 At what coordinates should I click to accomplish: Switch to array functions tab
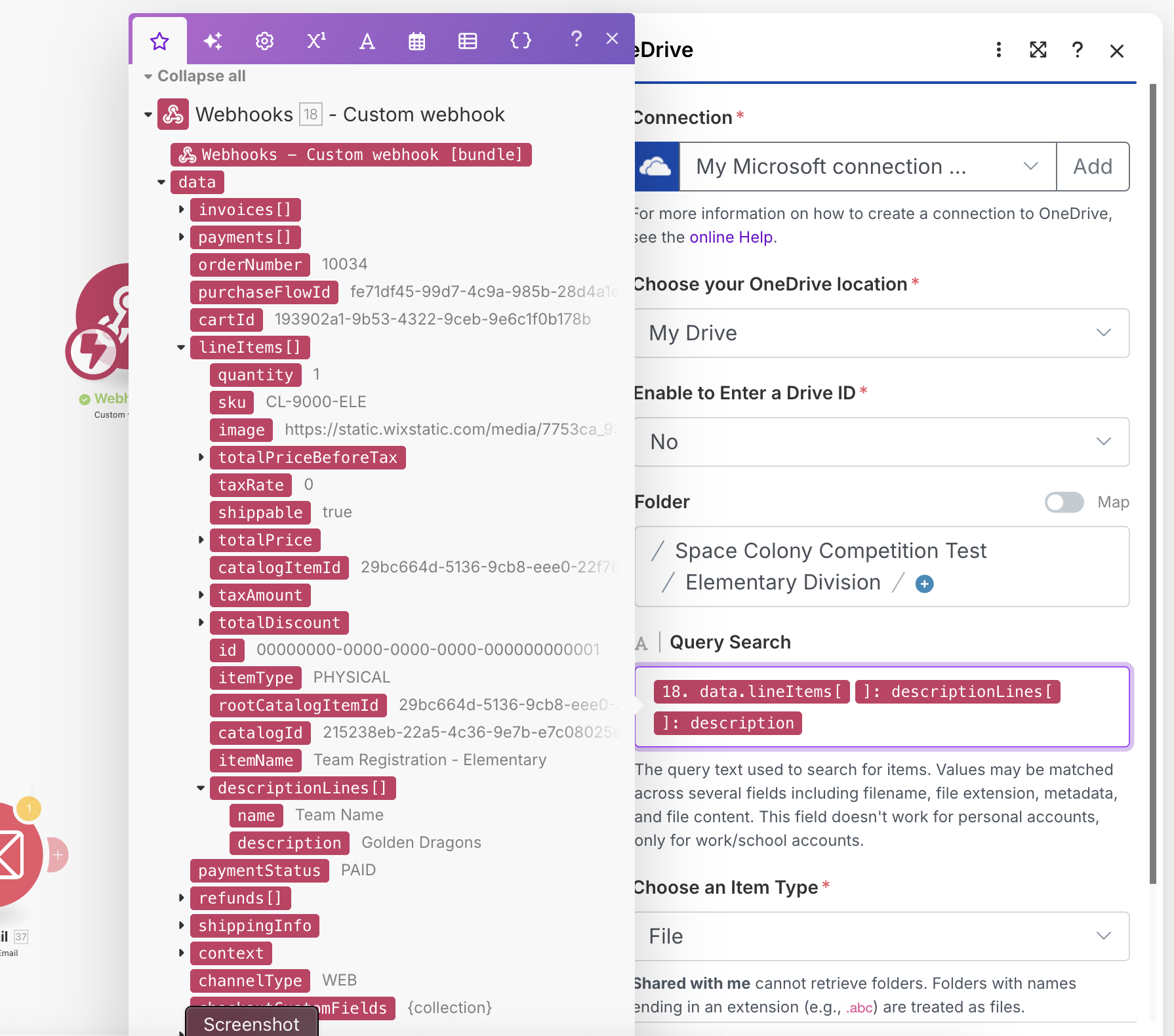pyautogui.click(x=468, y=41)
